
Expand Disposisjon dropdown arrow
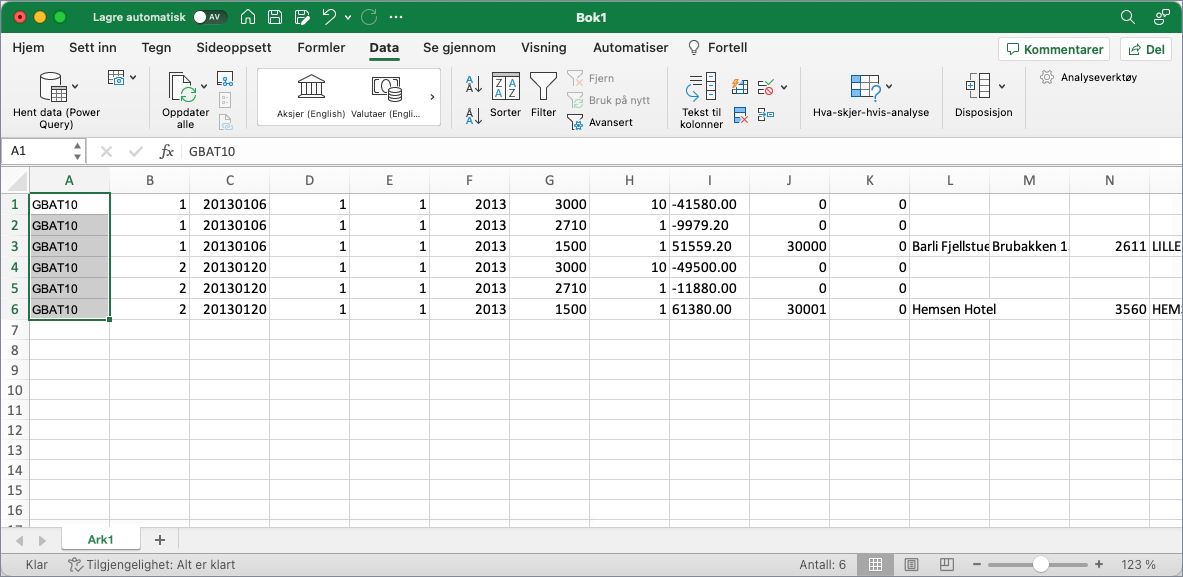click(x=1002, y=86)
